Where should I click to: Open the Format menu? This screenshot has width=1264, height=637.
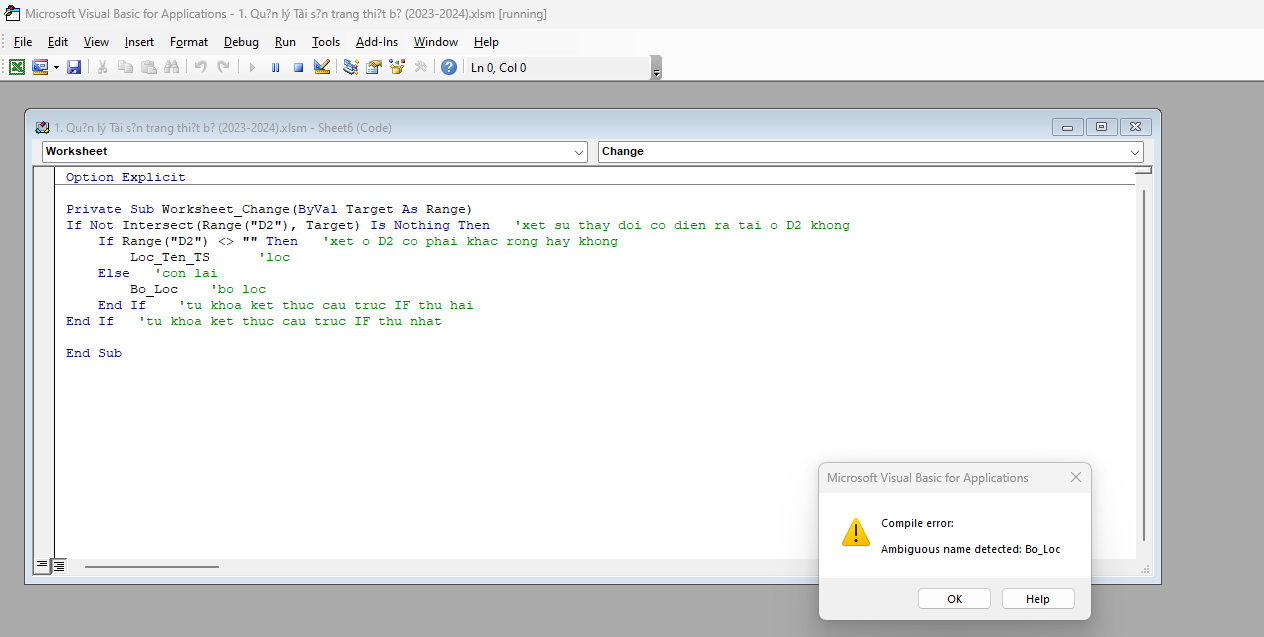(x=189, y=42)
